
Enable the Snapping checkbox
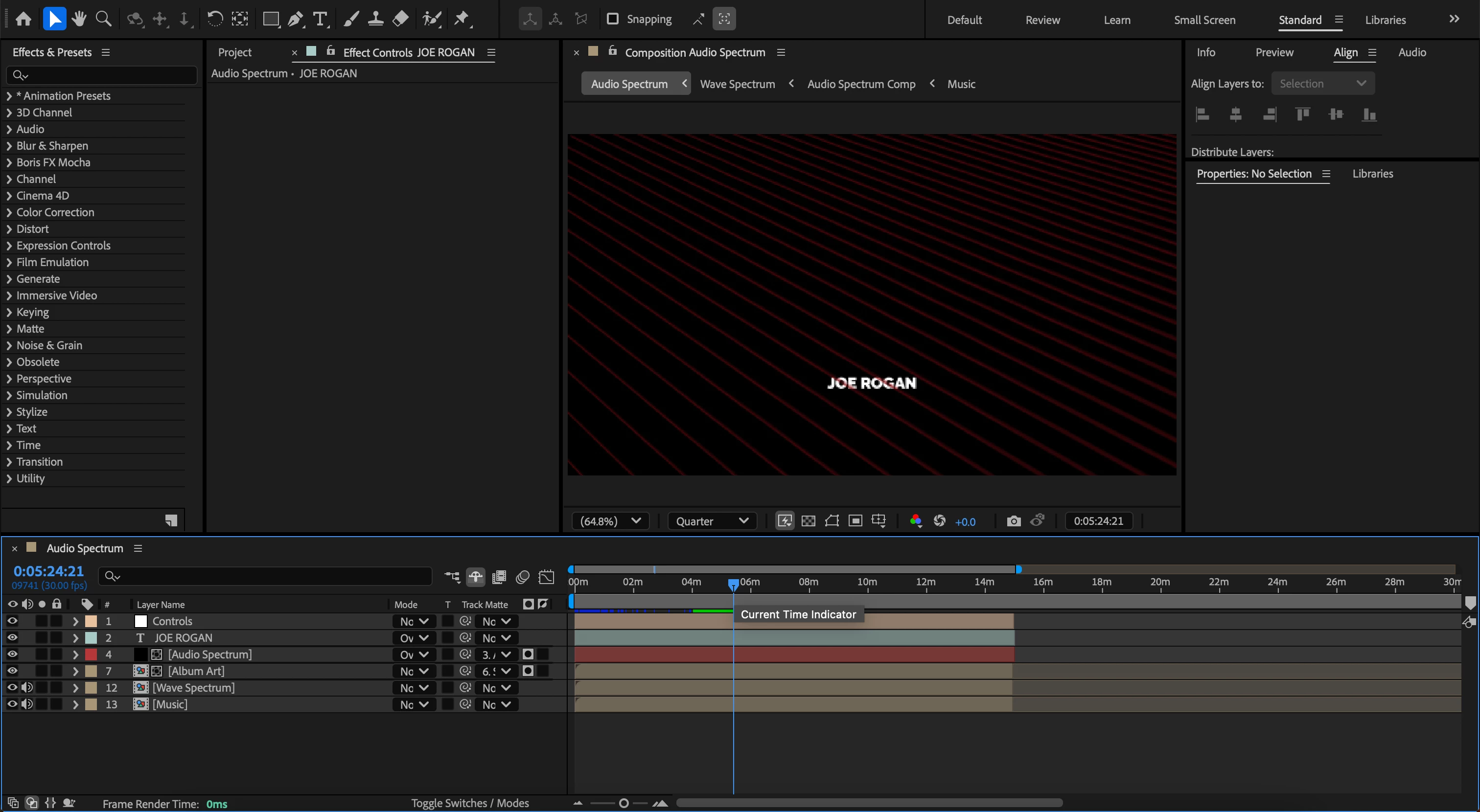click(612, 19)
